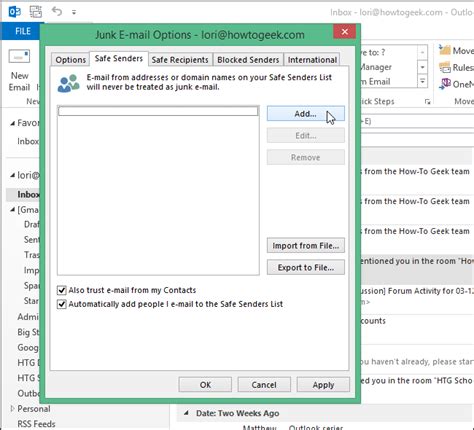Open the Safe Recipients tab
The height and width of the screenshot is (430, 474).
[x=180, y=60]
